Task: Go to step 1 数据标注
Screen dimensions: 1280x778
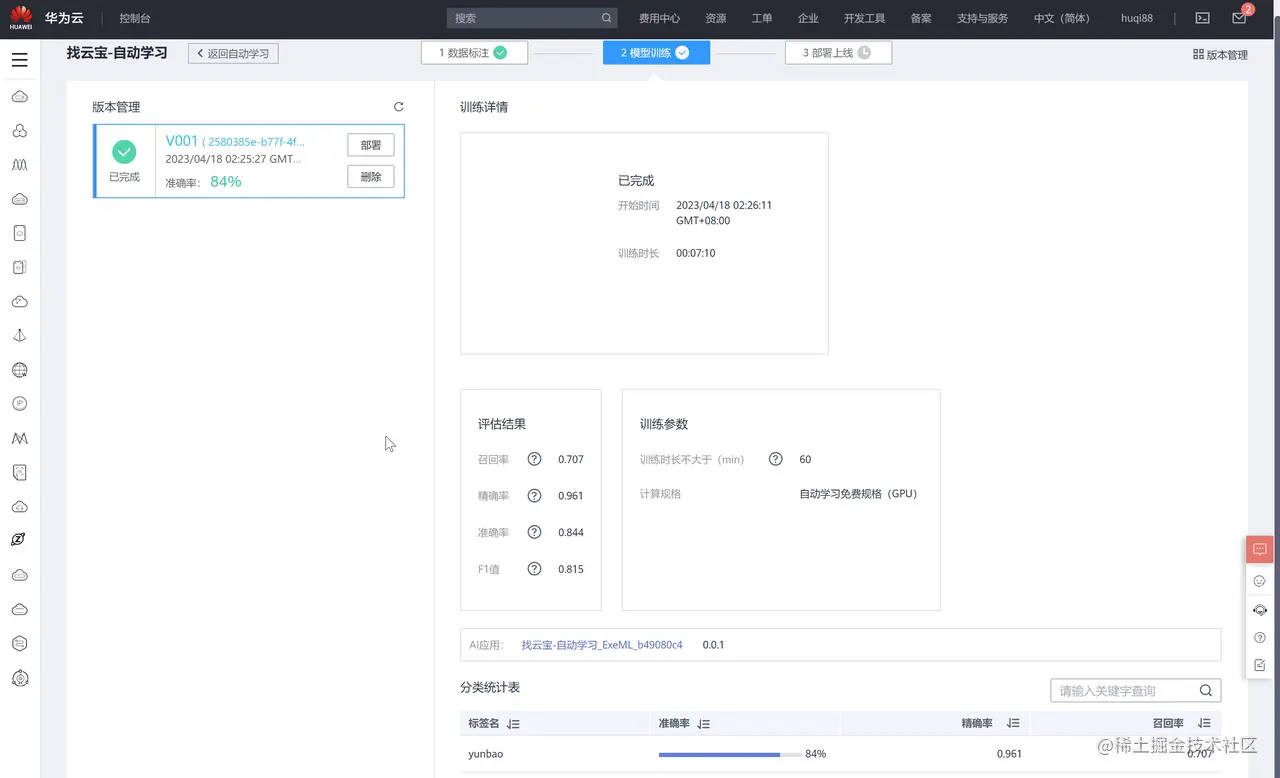Action: [474, 53]
